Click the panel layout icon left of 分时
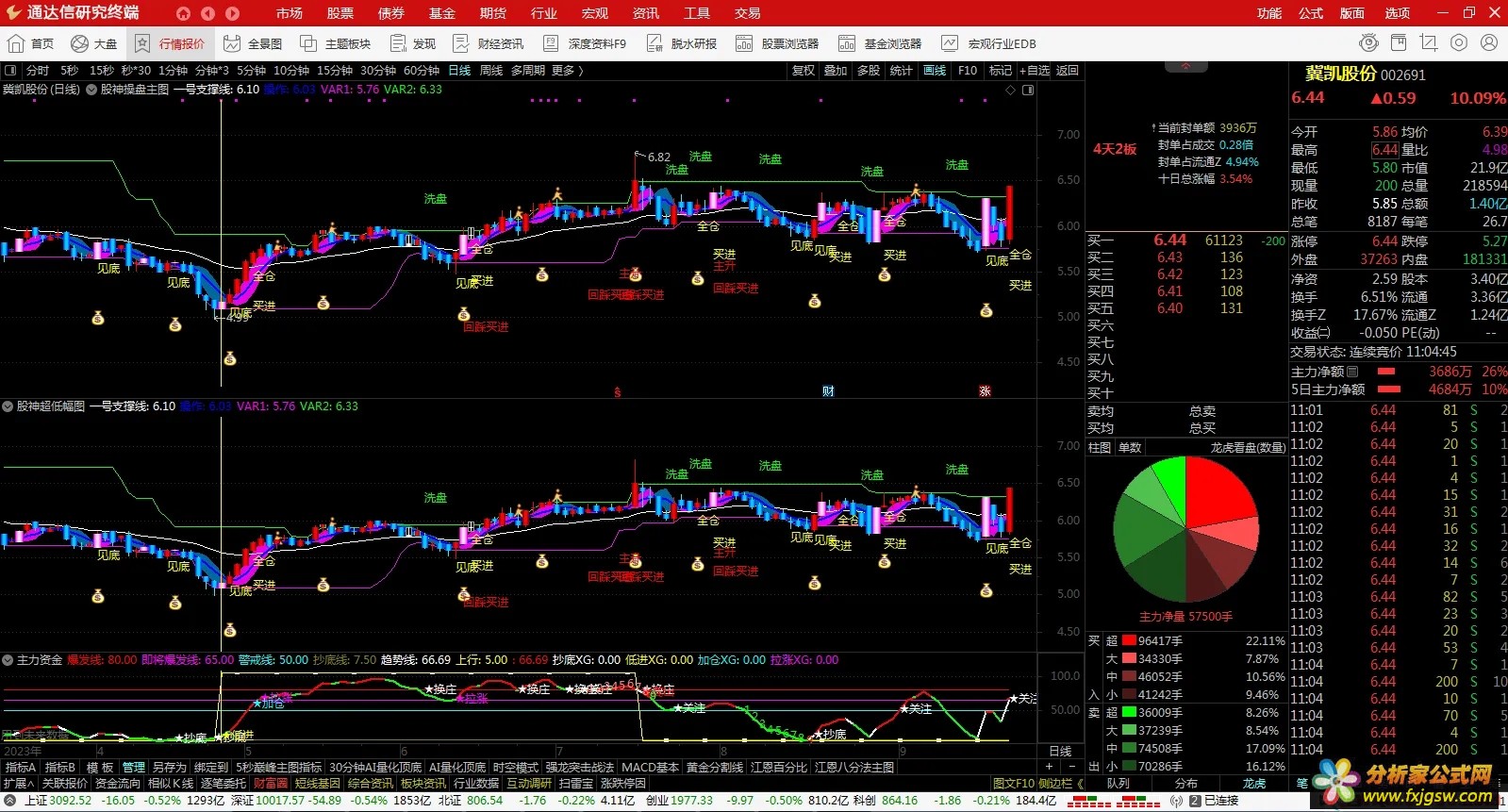1508x812 pixels. tap(10, 70)
